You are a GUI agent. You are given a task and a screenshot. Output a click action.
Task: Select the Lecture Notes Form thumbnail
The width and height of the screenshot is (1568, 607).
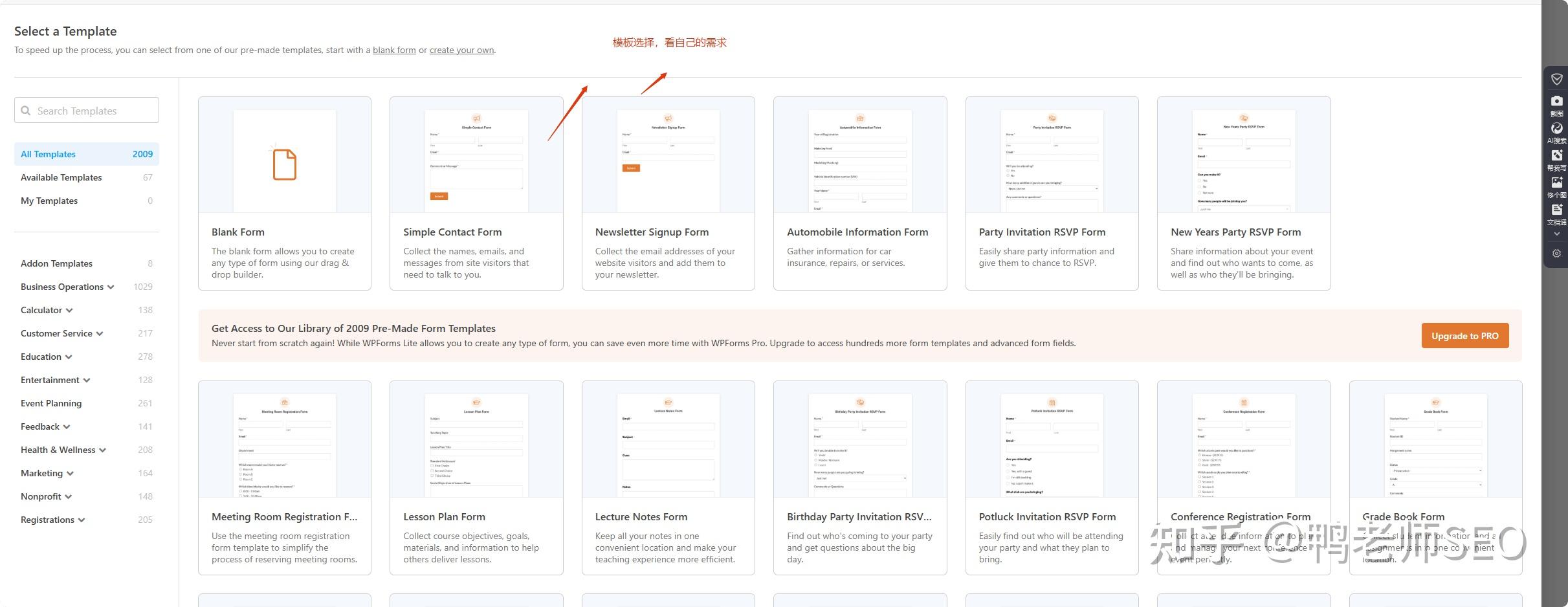tap(668, 439)
